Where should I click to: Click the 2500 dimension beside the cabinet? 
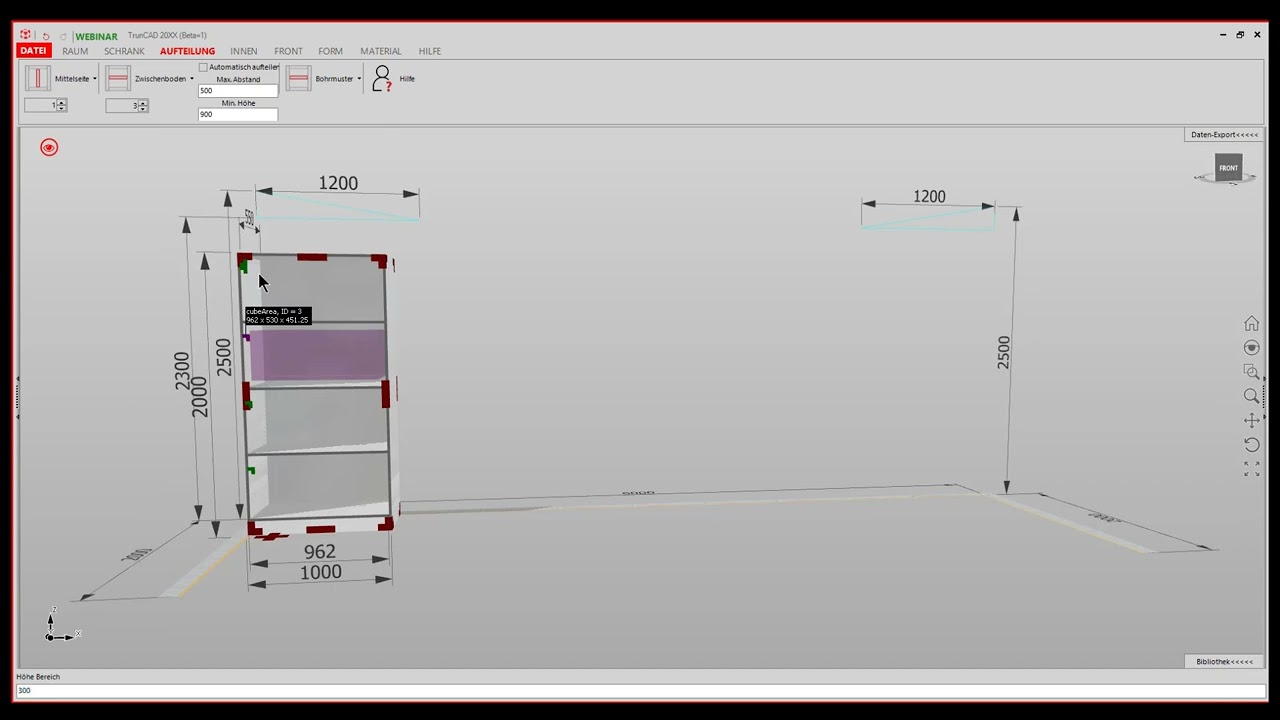(x=224, y=357)
